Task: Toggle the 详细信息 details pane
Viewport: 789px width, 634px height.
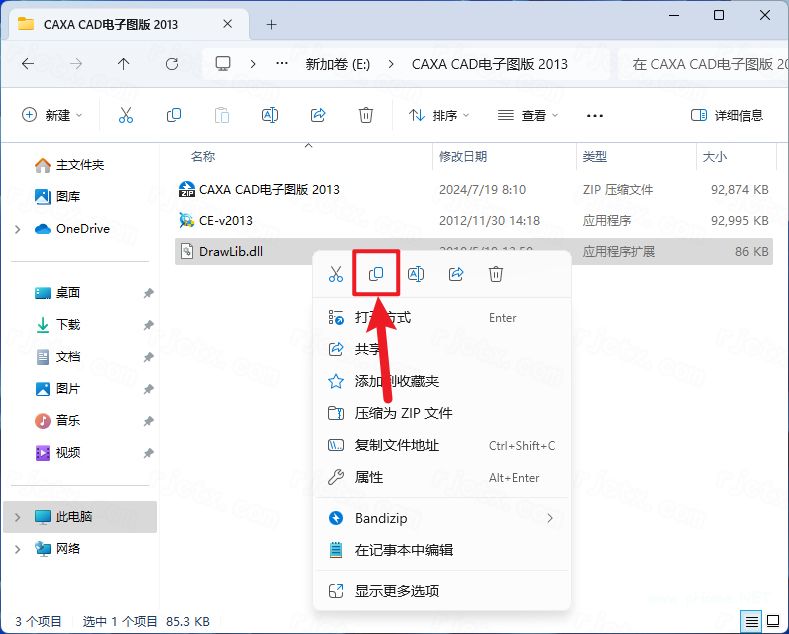Action: (x=727, y=115)
